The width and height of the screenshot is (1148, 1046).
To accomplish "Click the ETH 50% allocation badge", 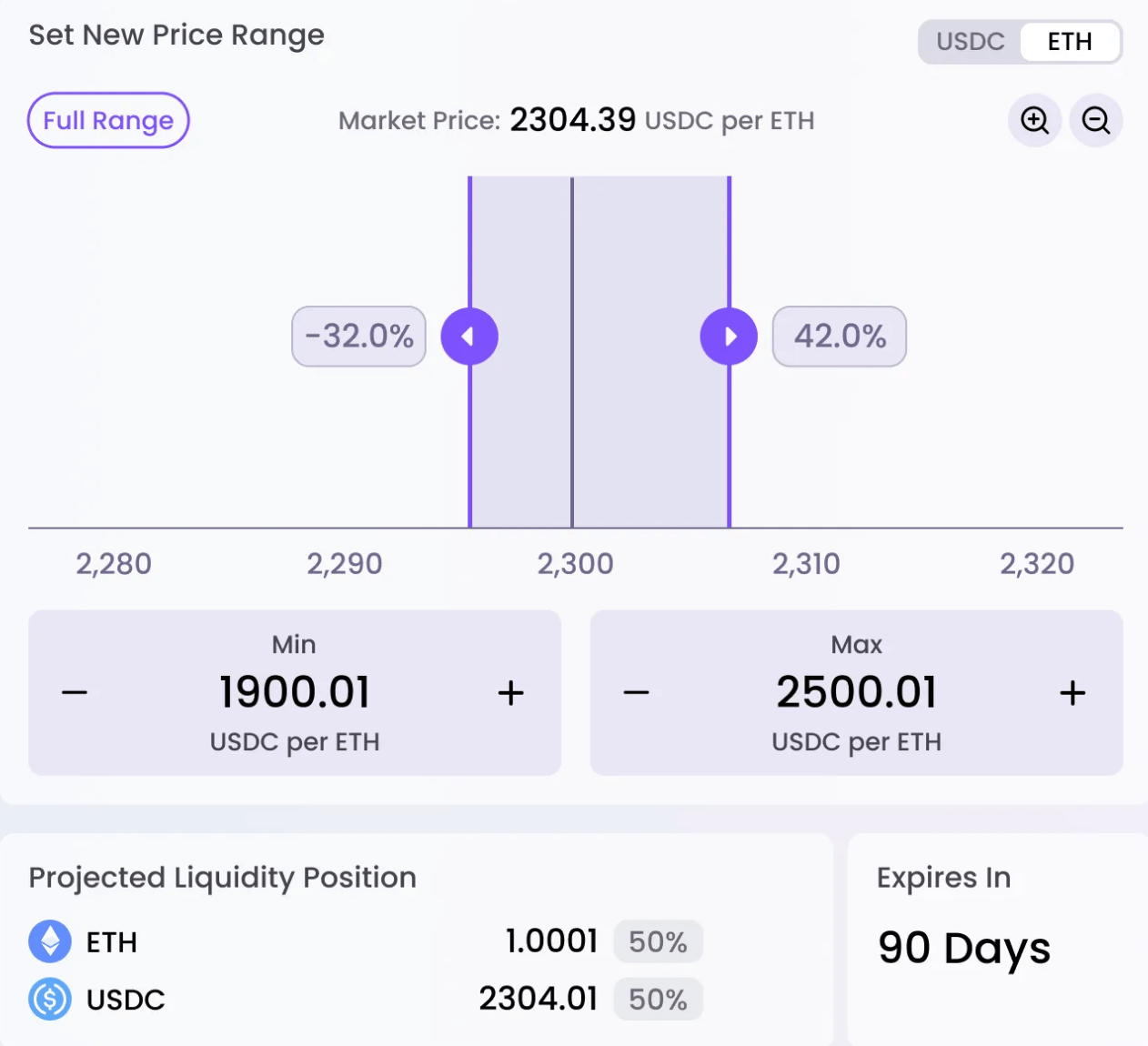I will [658, 941].
